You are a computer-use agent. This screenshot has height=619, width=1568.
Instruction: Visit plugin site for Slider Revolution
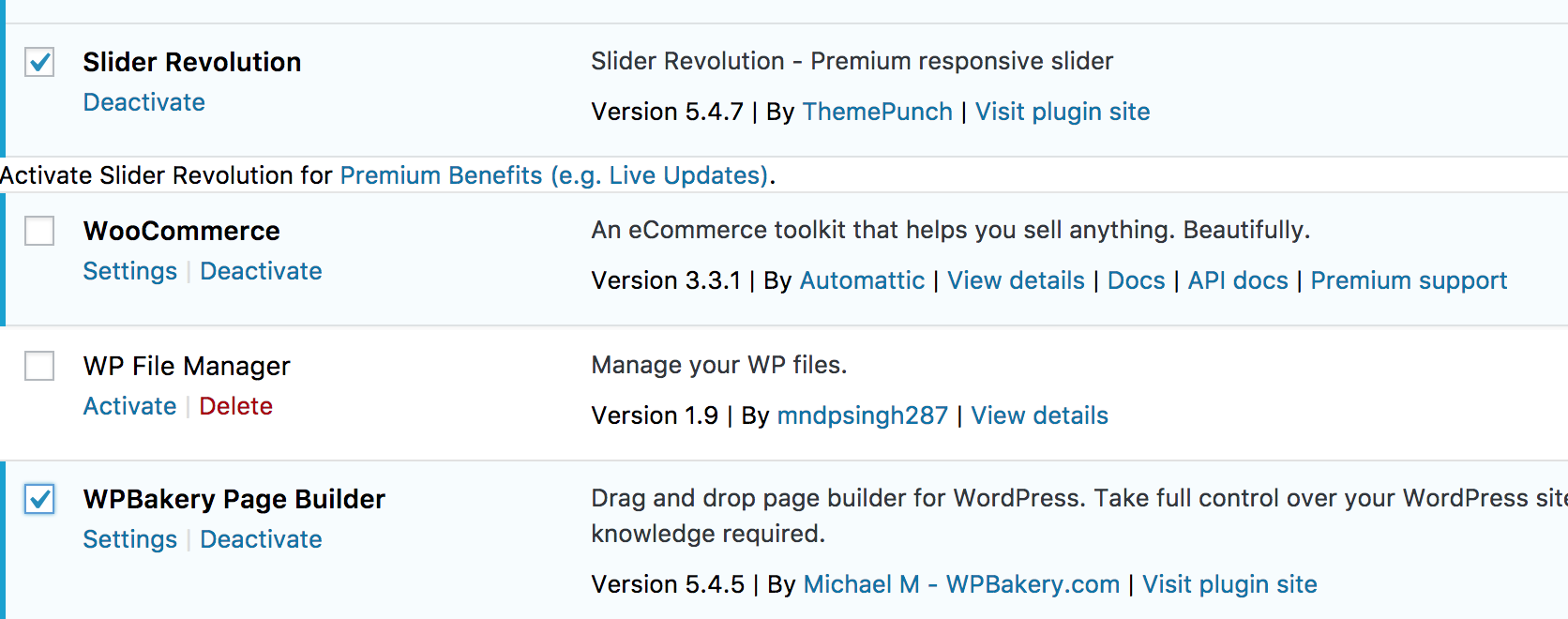(x=1062, y=112)
